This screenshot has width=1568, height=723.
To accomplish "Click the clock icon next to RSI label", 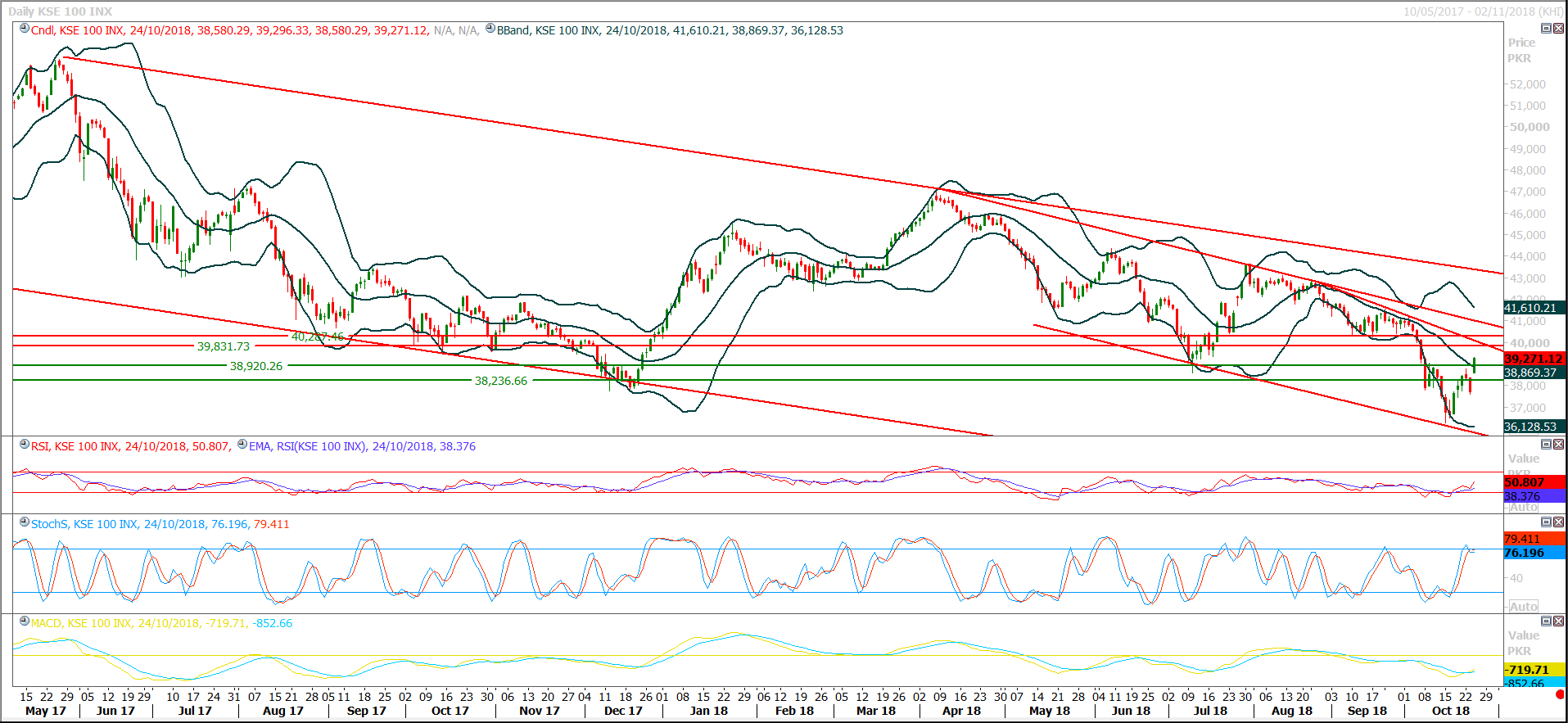I will point(25,445).
